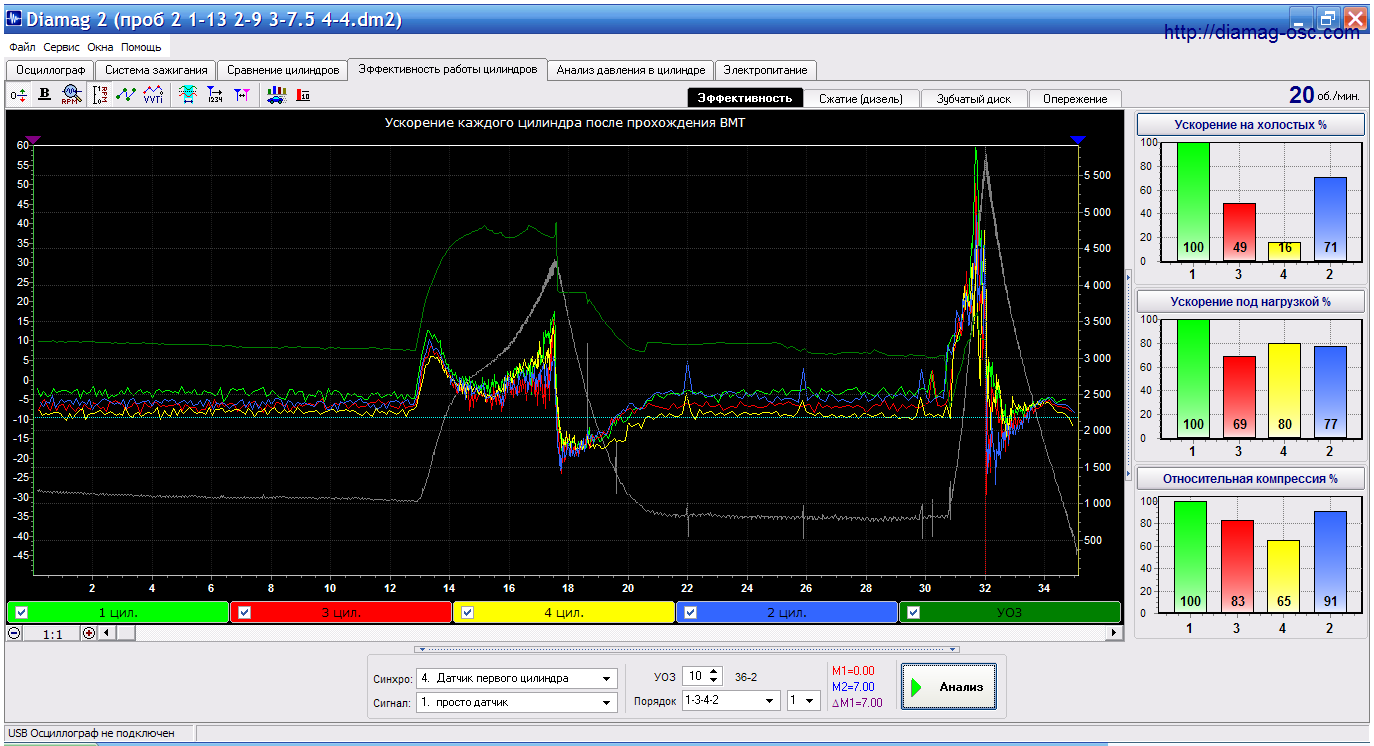Click the Анализ button

[948, 687]
